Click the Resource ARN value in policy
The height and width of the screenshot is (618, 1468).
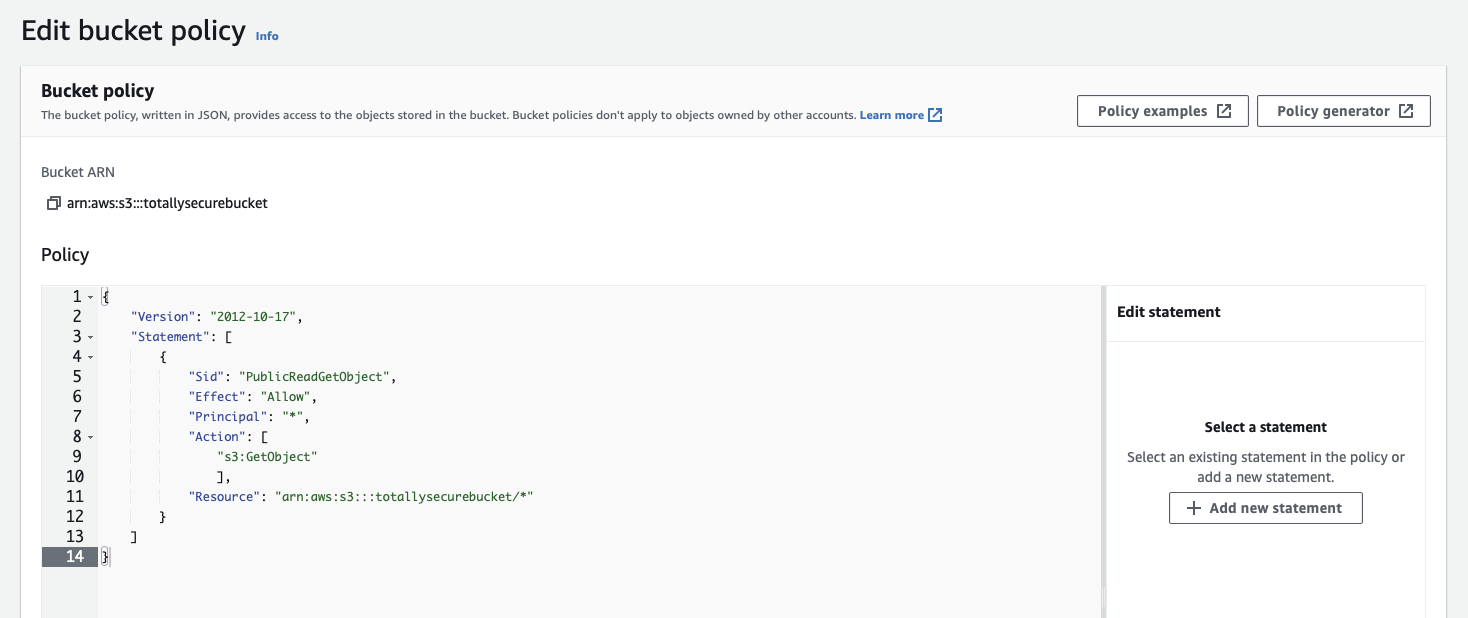[x=404, y=497]
